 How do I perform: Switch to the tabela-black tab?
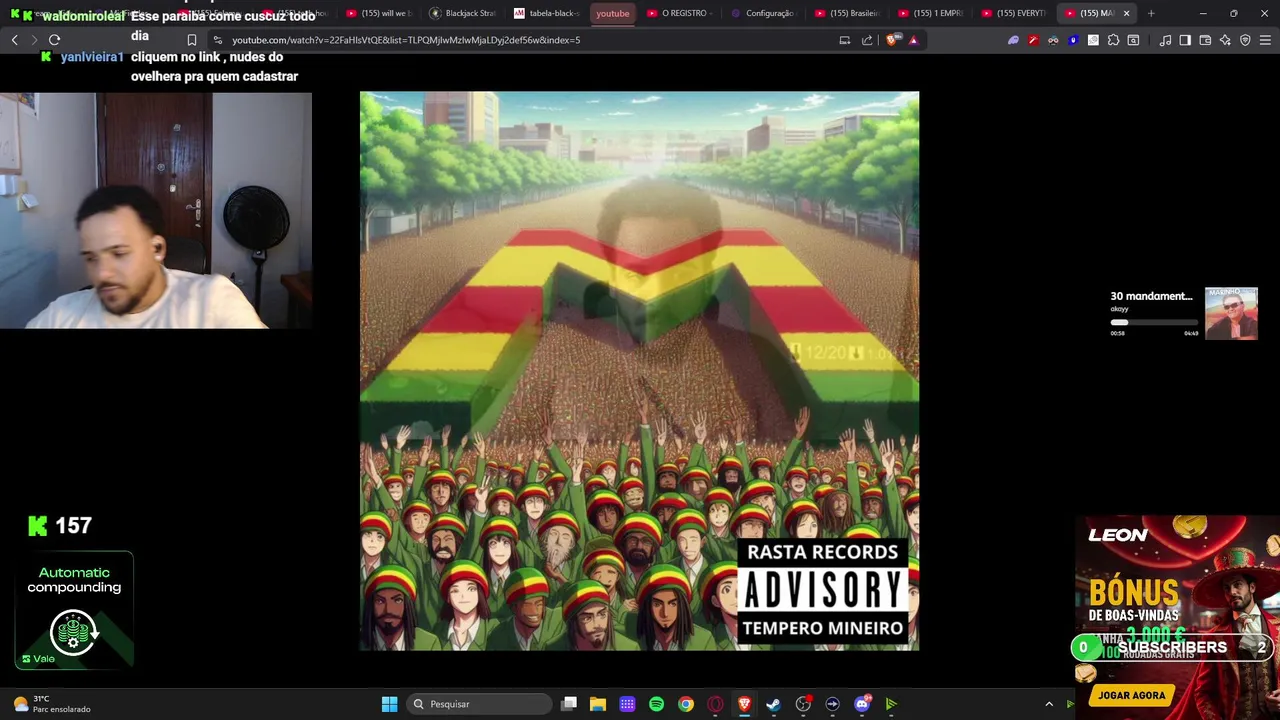click(x=546, y=13)
